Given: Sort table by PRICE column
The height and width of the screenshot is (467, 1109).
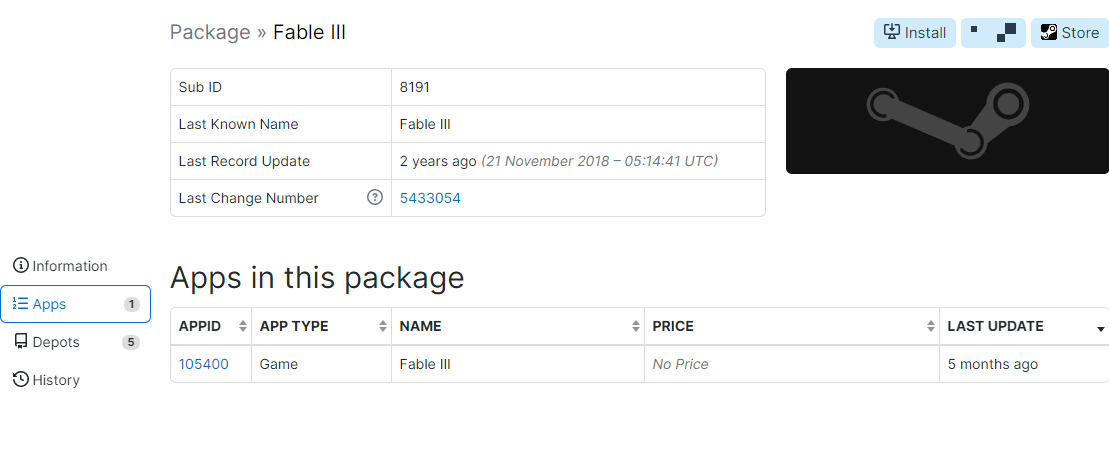Looking at the screenshot, I should pos(792,326).
